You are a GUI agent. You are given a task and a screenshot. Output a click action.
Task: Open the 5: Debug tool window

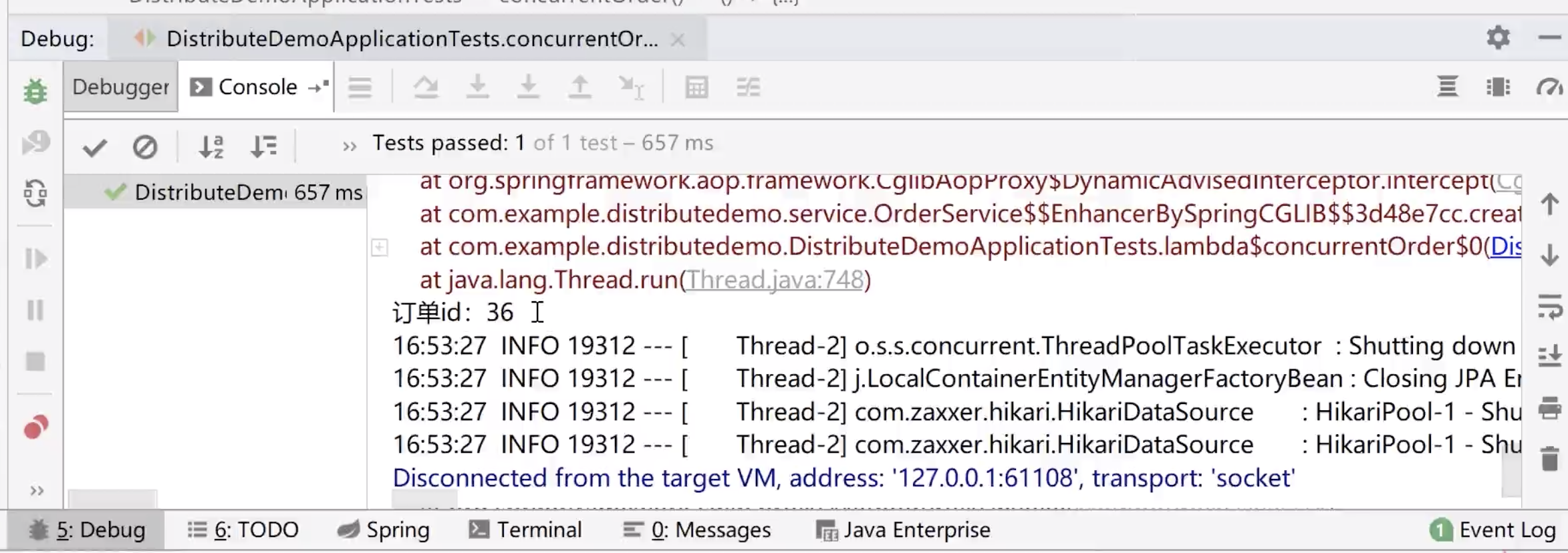pos(87,530)
